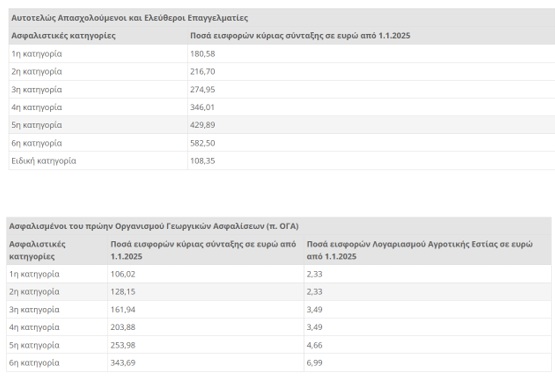Click the 180,58 contribution amount cell
The width and height of the screenshot is (555, 383).
[202, 54]
